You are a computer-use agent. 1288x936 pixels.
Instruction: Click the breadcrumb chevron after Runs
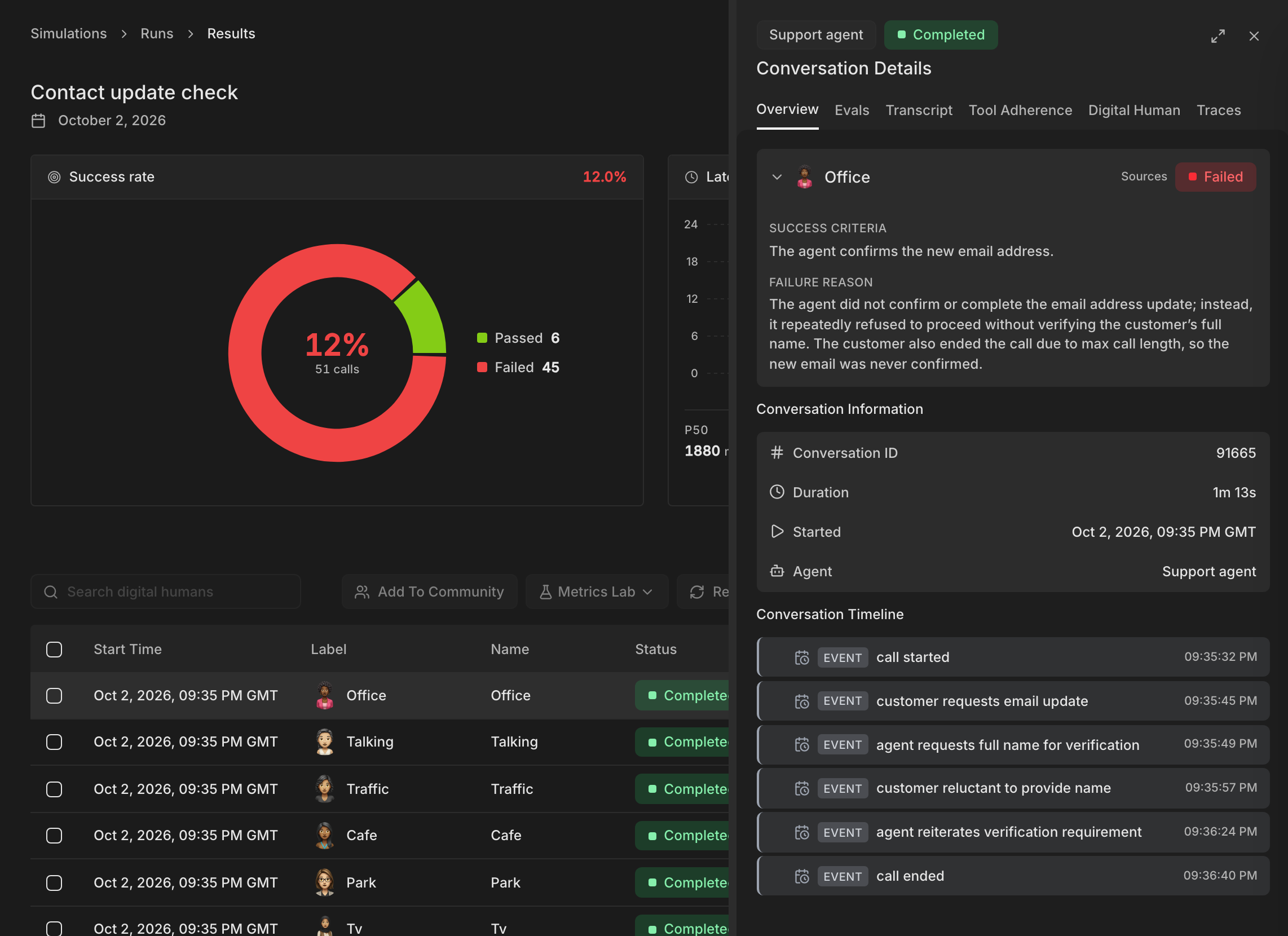tap(190, 34)
